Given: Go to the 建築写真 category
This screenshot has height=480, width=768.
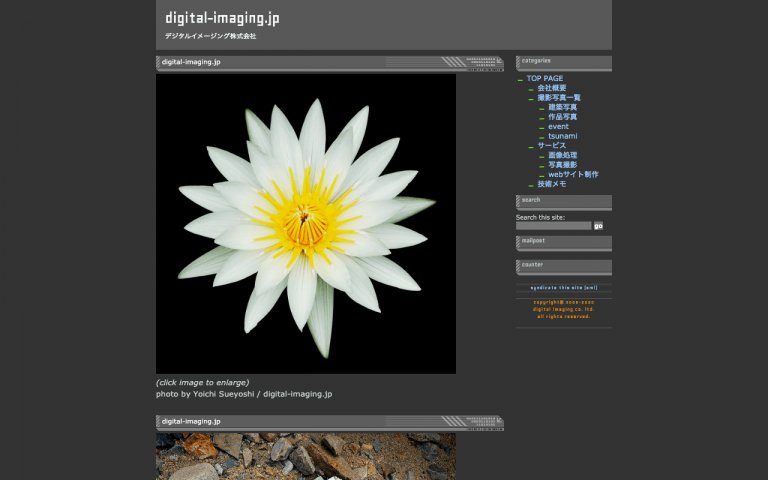Looking at the screenshot, I should (x=562, y=107).
